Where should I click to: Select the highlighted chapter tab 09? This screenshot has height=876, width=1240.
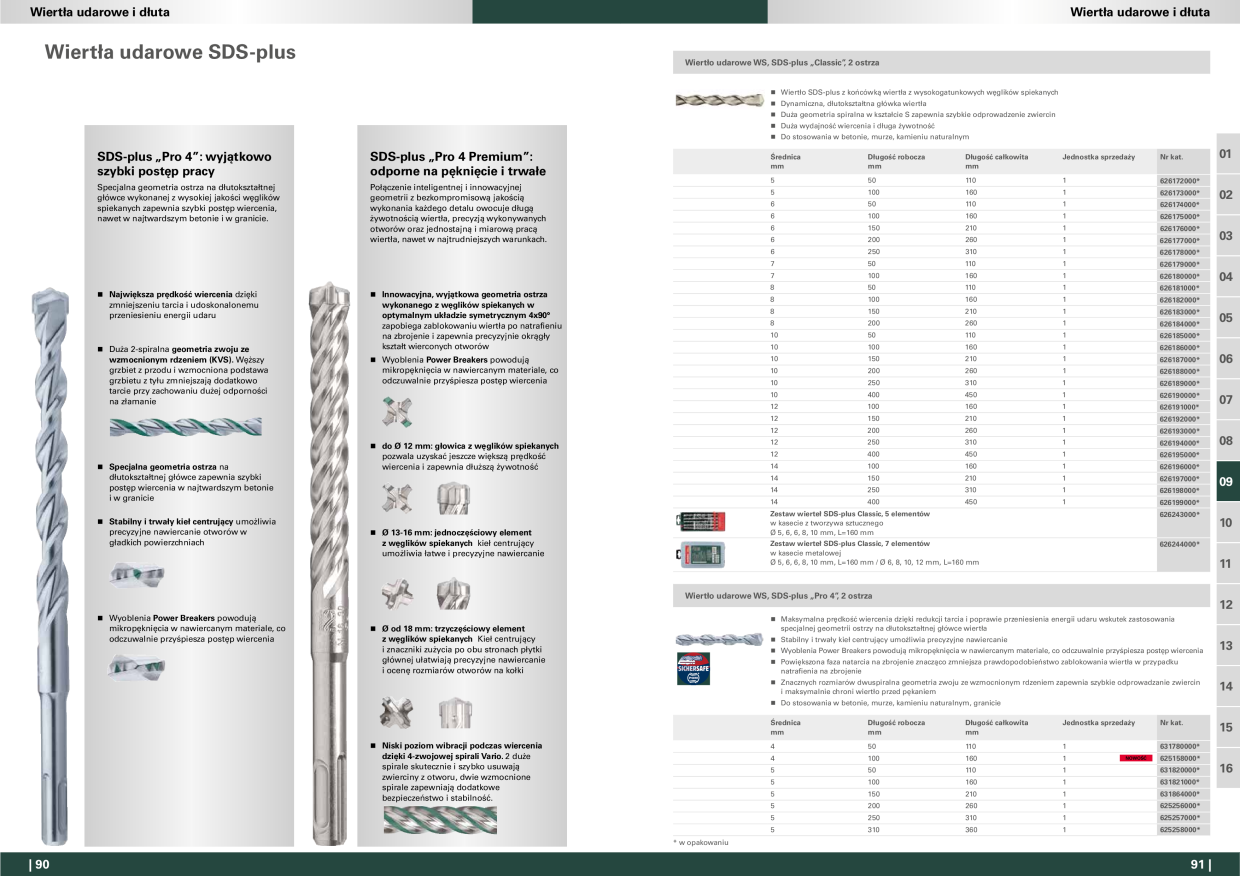pyautogui.click(x=1227, y=482)
